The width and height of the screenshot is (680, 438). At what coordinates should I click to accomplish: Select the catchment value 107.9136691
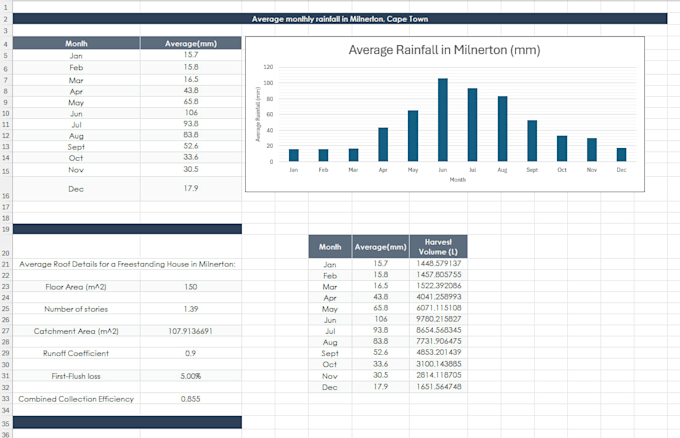pyautogui.click(x=191, y=331)
